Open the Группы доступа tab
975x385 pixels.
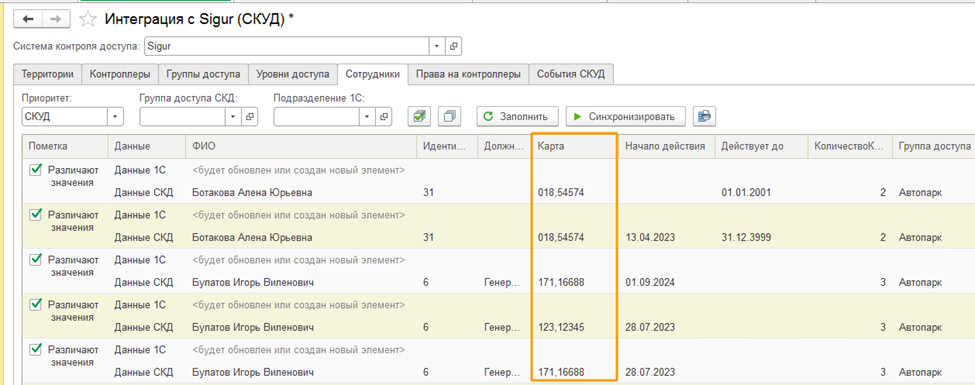(x=203, y=74)
